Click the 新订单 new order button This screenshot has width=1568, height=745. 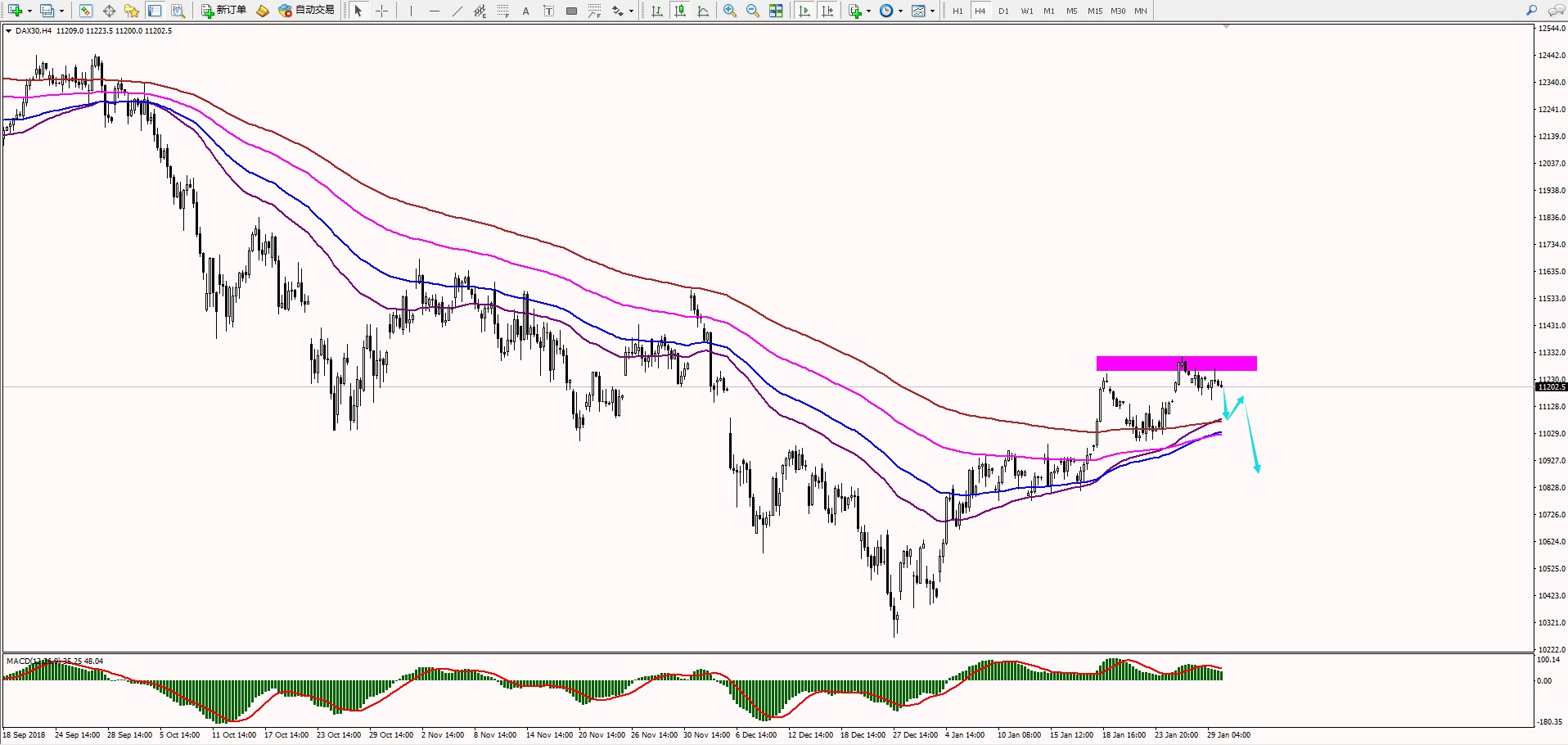(224, 11)
